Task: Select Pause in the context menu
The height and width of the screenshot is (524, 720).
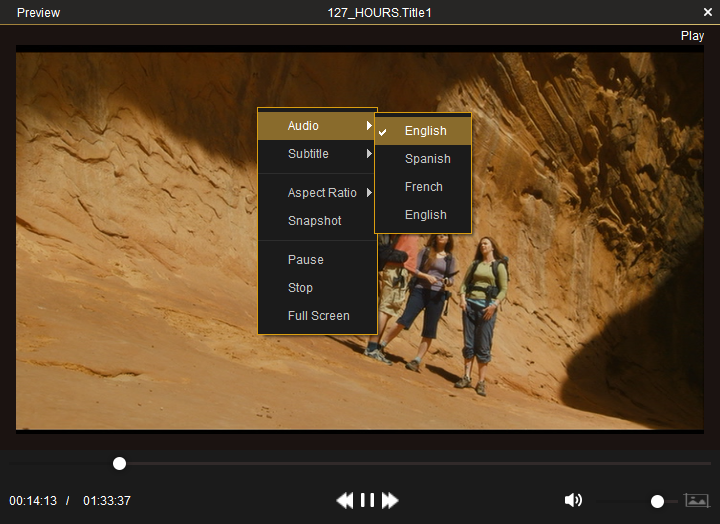Action: (317, 260)
